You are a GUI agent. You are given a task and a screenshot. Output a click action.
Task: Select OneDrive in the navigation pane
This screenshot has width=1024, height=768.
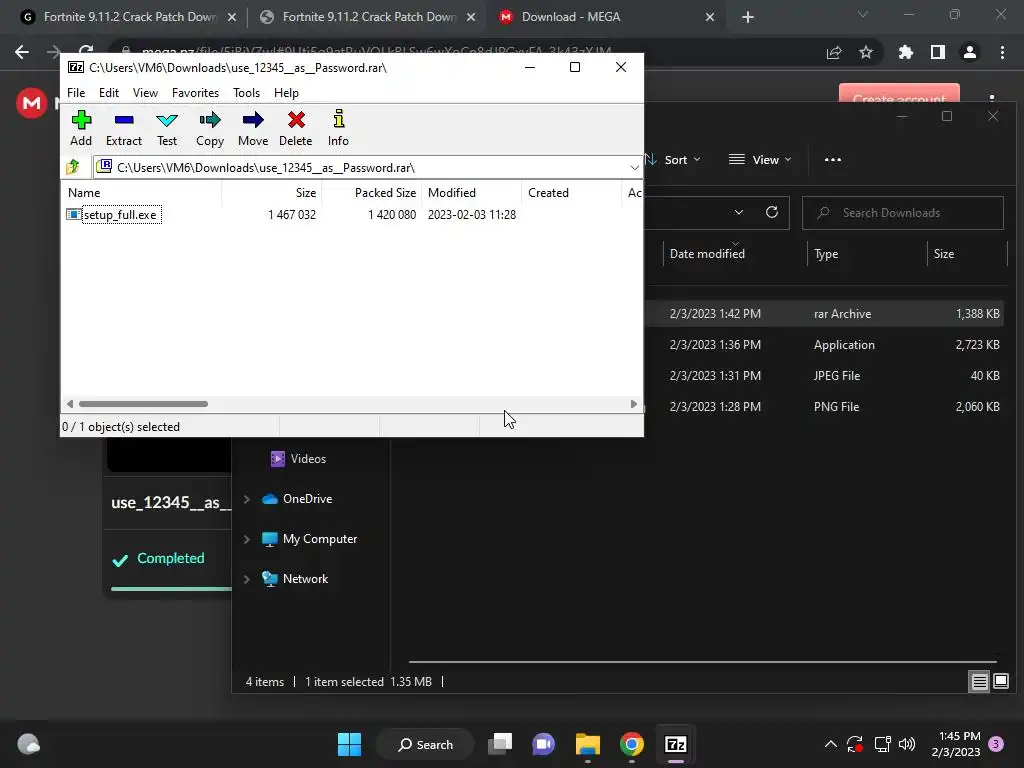(x=297, y=499)
